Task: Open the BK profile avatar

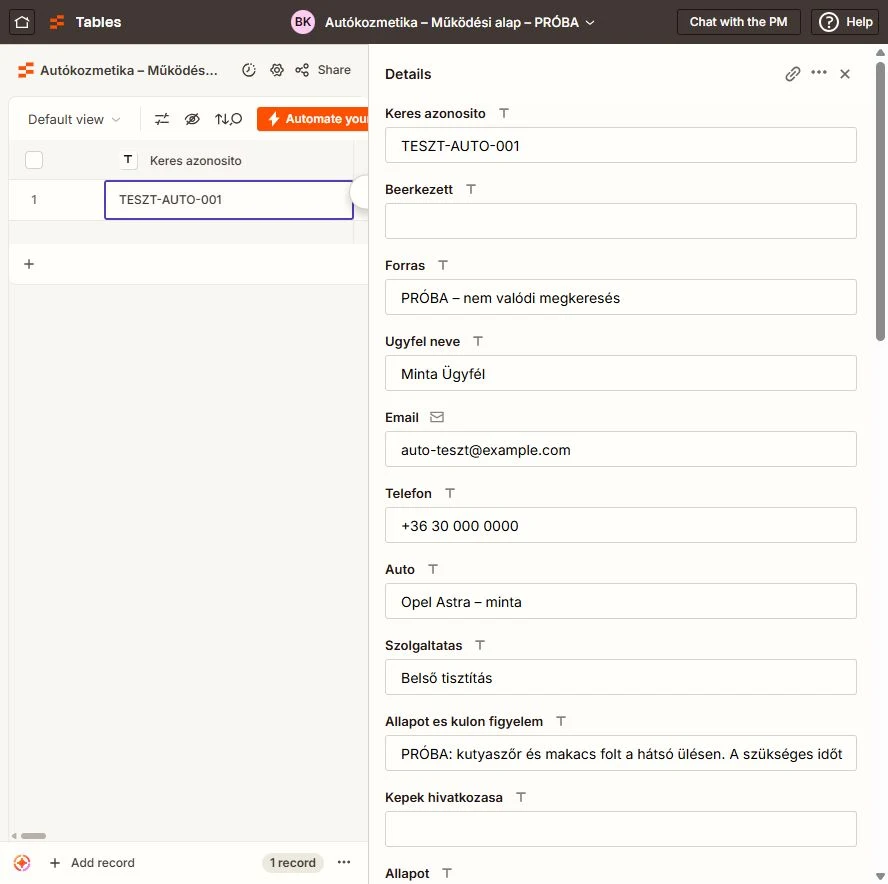Action: pos(302,22)
